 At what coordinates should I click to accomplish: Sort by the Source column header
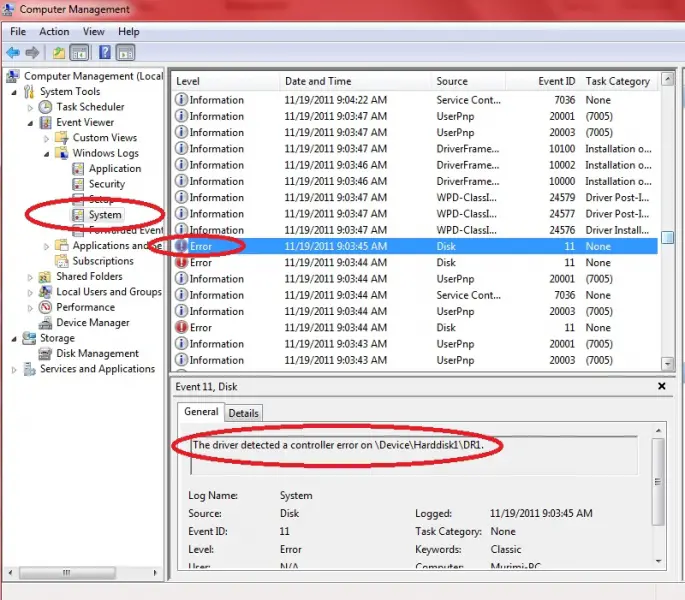[468, 81]
